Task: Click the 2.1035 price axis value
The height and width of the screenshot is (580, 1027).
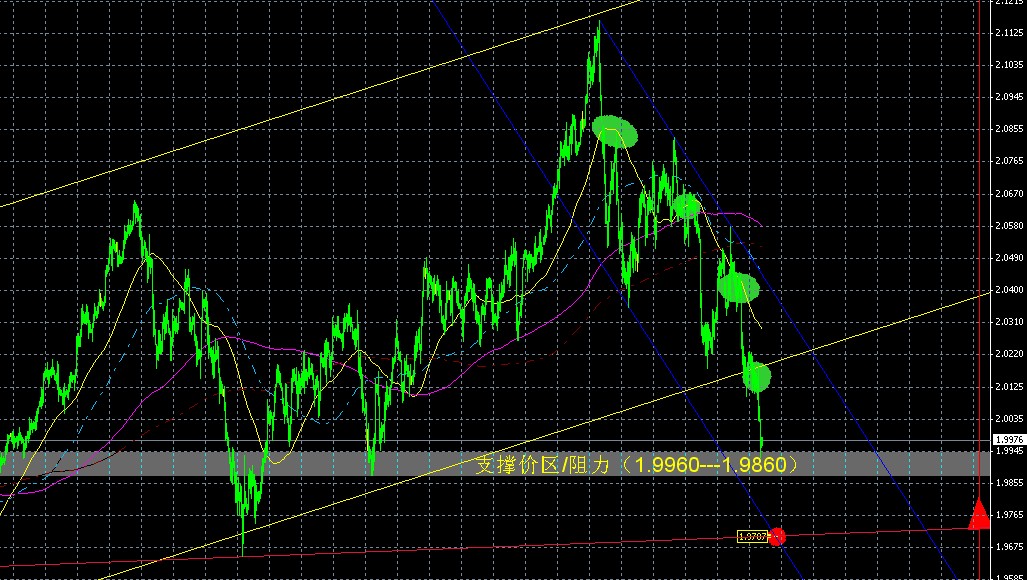Action: [1009, 65]
